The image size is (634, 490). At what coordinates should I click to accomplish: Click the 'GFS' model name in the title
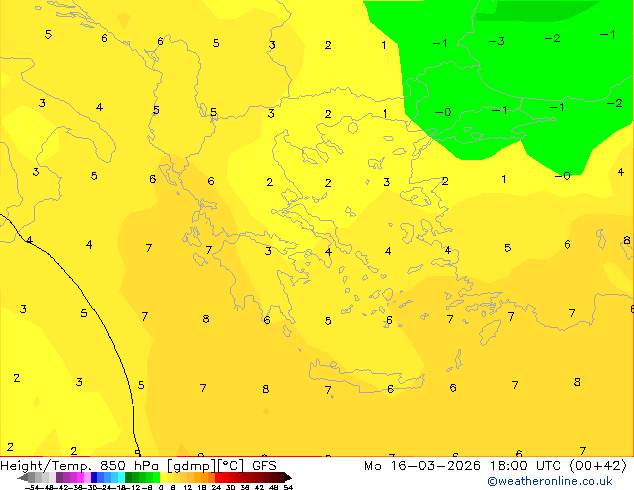[x=264, y=466]
